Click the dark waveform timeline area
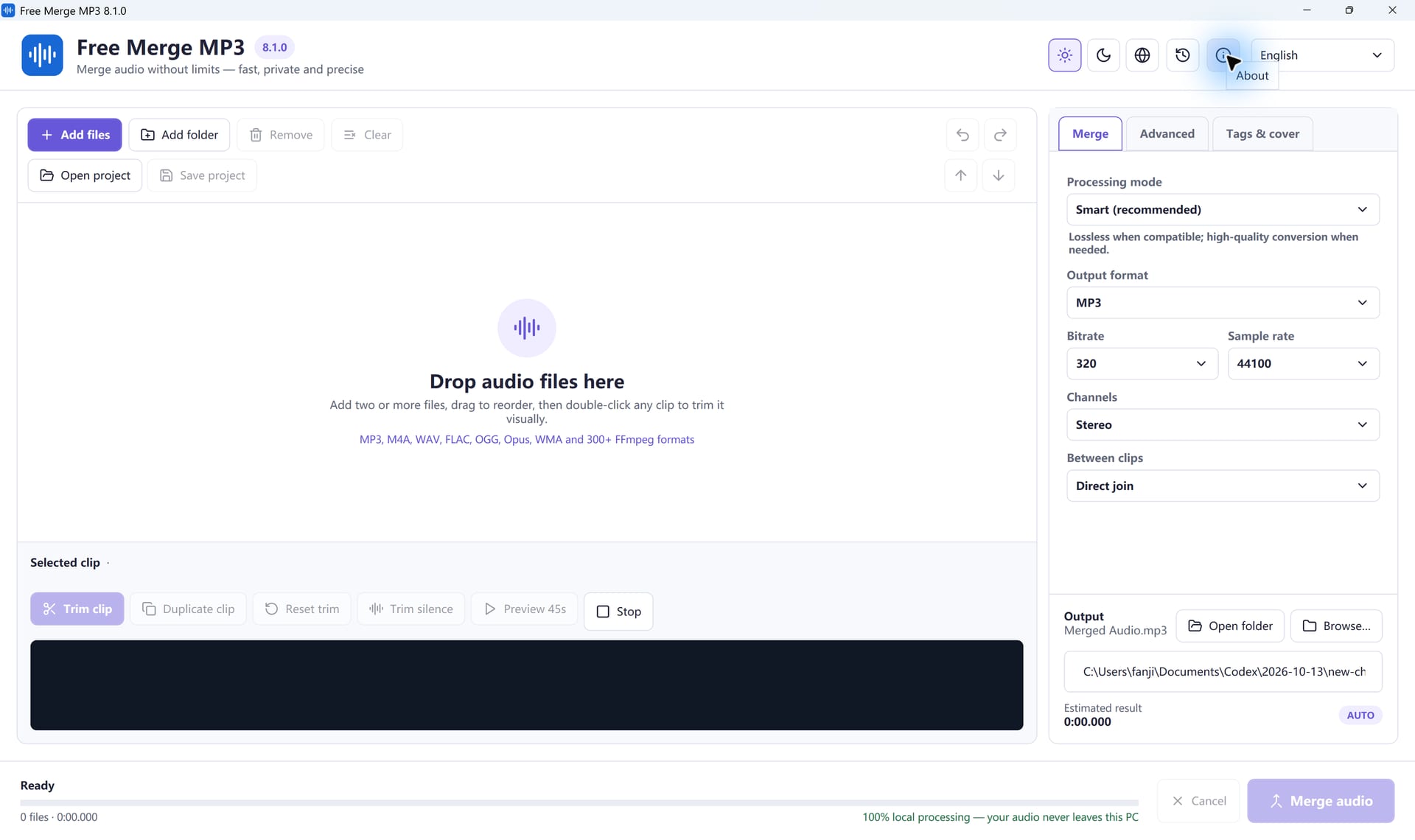 [526, 685]
